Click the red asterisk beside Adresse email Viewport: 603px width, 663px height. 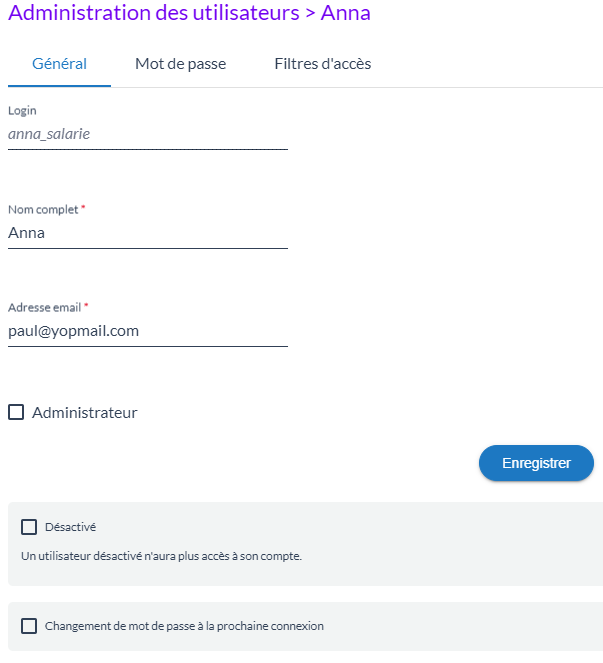coord(86,306)
